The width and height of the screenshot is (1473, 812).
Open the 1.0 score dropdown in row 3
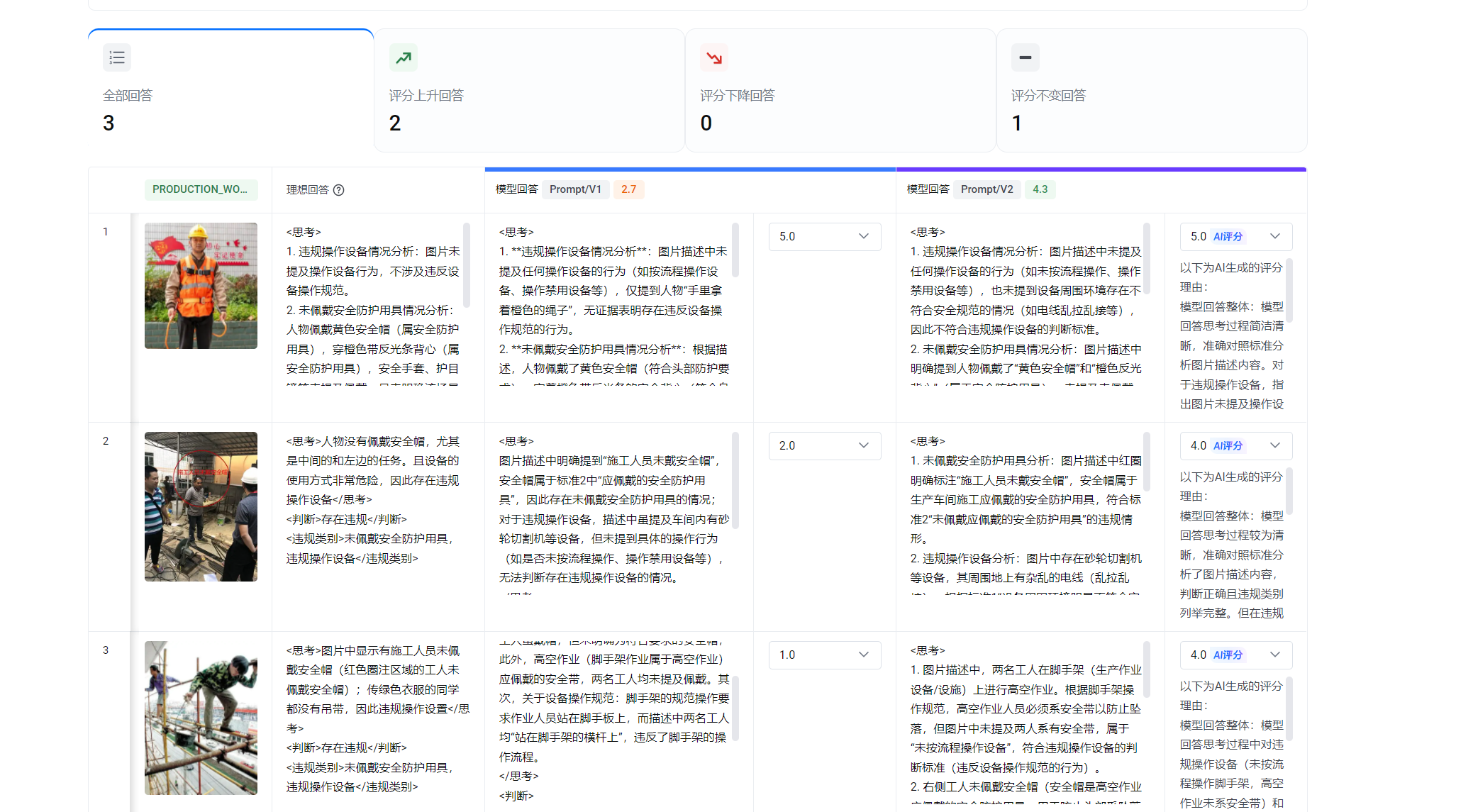pyautogui.click(x=824, y=655)
